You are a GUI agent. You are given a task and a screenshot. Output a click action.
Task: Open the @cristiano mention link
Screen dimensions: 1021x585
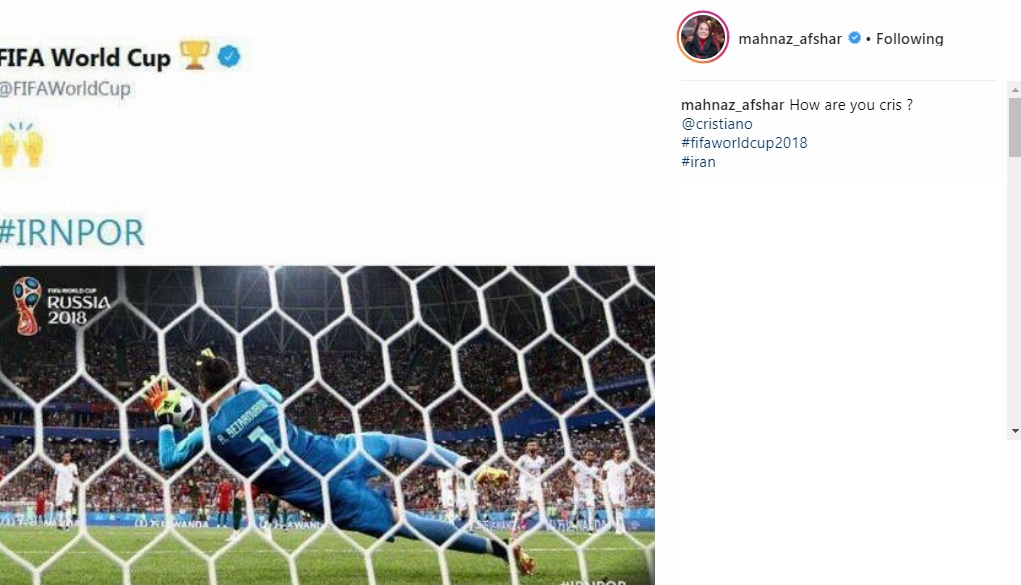pos(717,124)
